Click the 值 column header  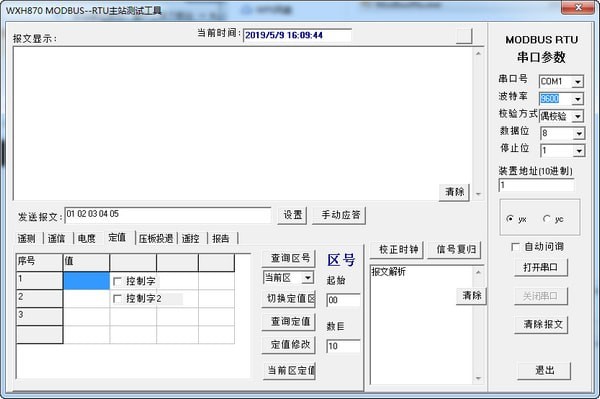86,262
